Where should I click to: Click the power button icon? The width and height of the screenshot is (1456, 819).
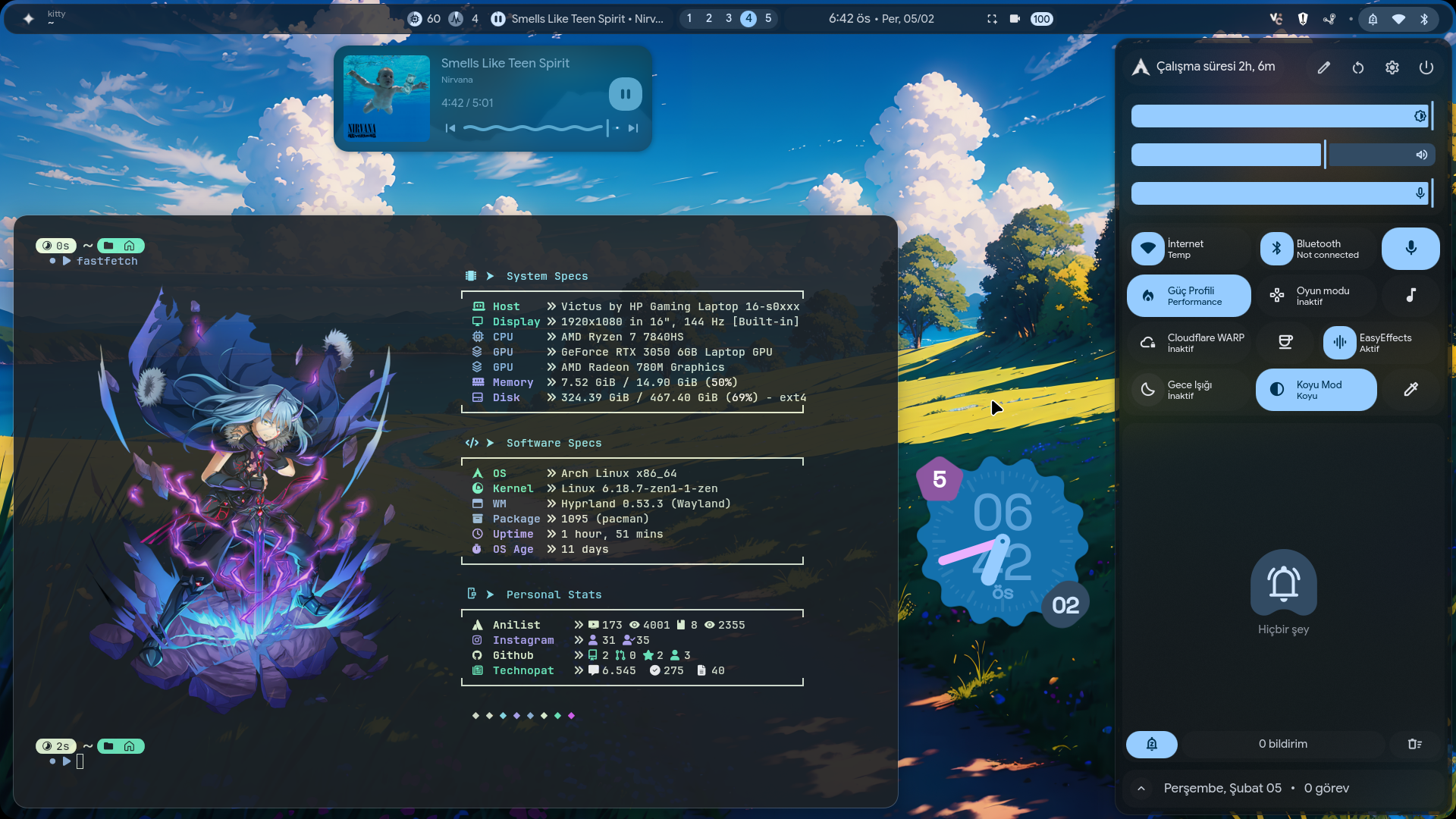pyautogui.click(x=1426, y=67)
